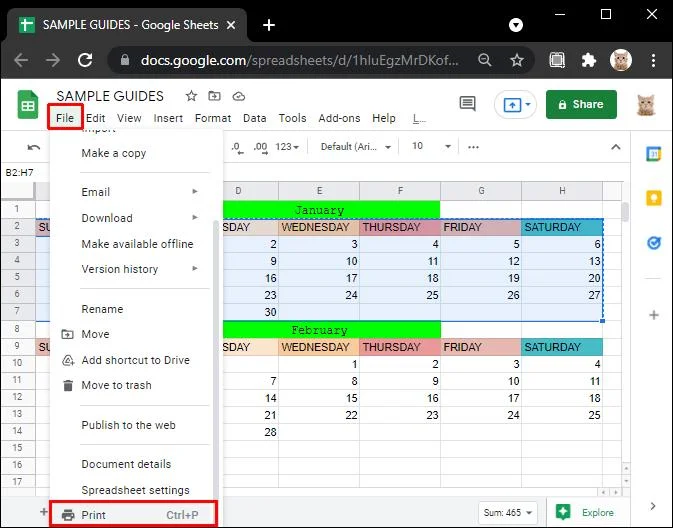
Task: Open the Tools menu
Action: coord(292,118)
